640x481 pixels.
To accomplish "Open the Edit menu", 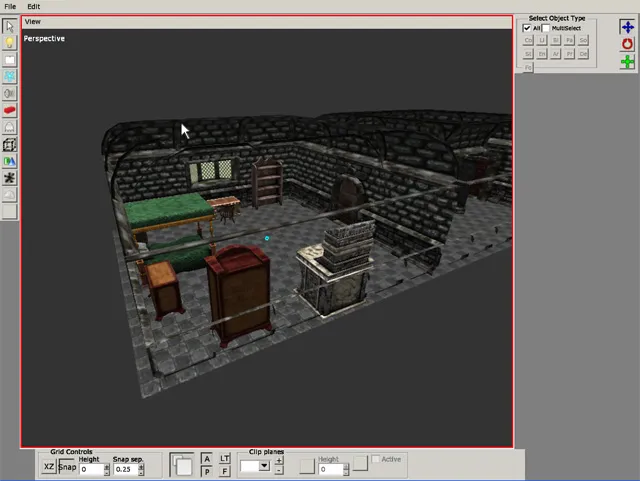I will pos(34,6).
